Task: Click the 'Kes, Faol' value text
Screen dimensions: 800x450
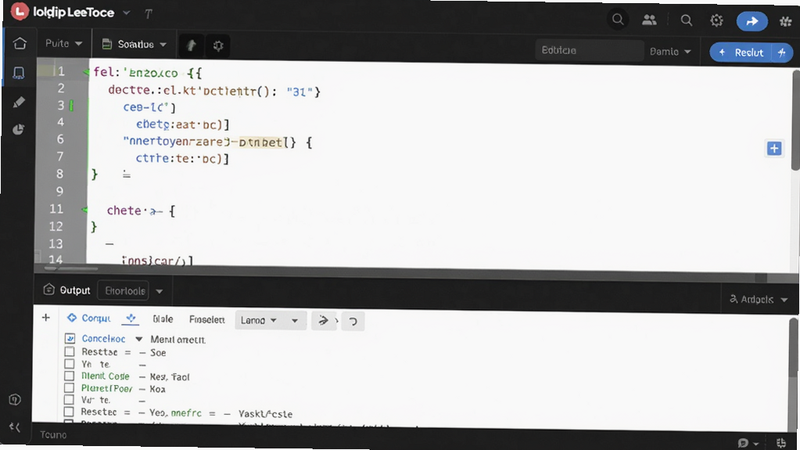Action: [170, 377]
